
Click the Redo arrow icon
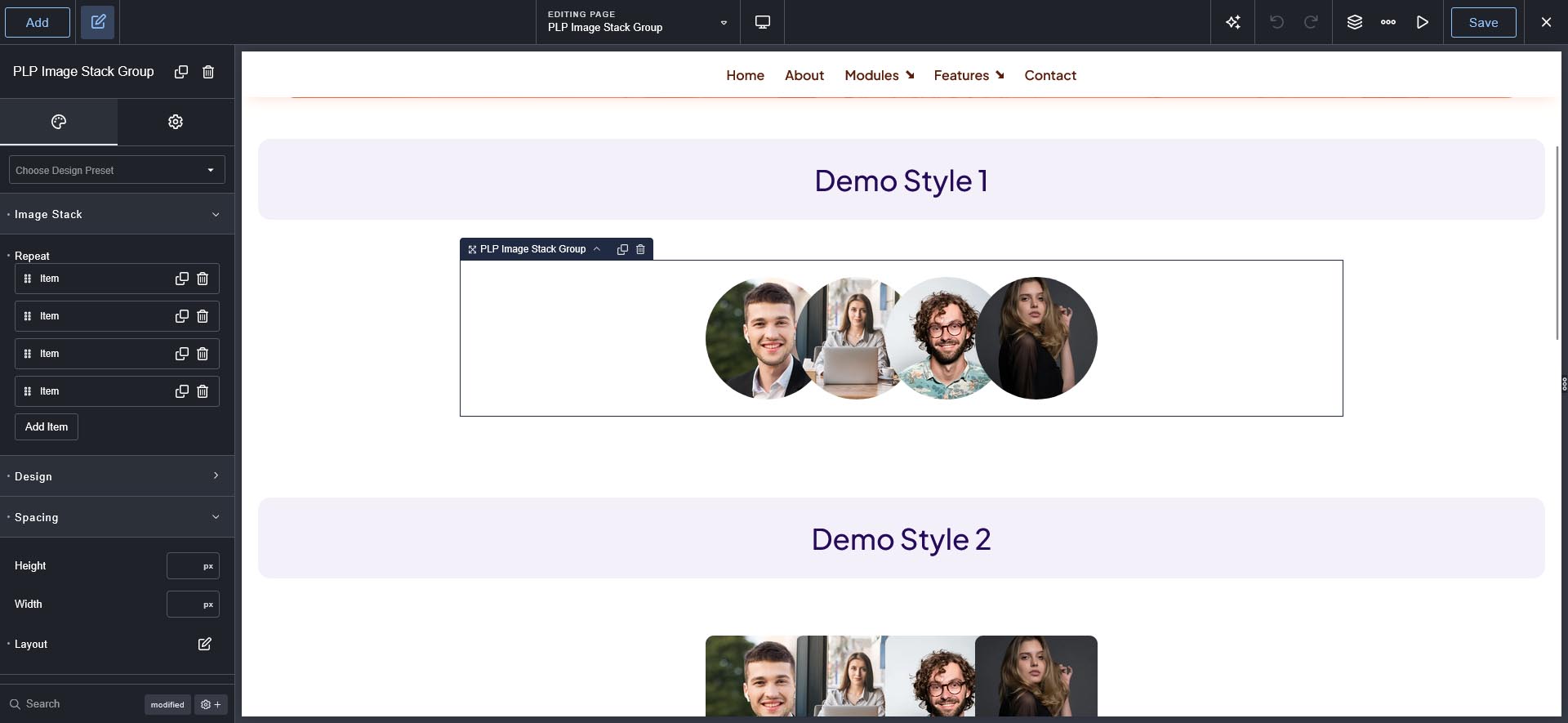tap(1311, 22)
